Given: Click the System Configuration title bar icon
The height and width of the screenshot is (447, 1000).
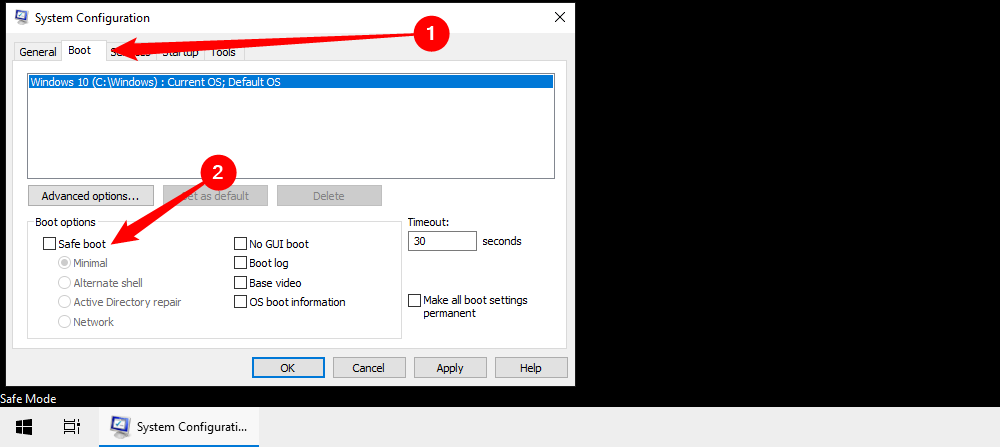Looking at the screenshot, I should coord(22,17).
